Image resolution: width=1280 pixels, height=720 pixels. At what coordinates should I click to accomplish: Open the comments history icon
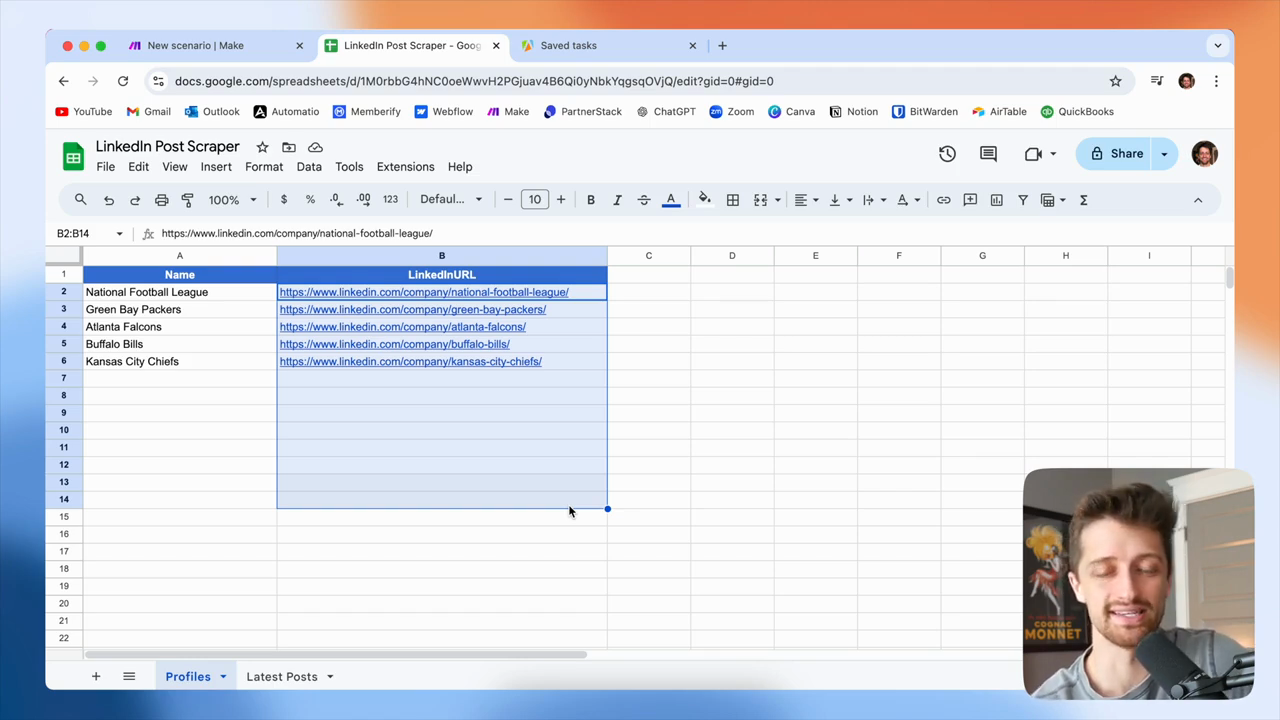(x=988, y=154)
